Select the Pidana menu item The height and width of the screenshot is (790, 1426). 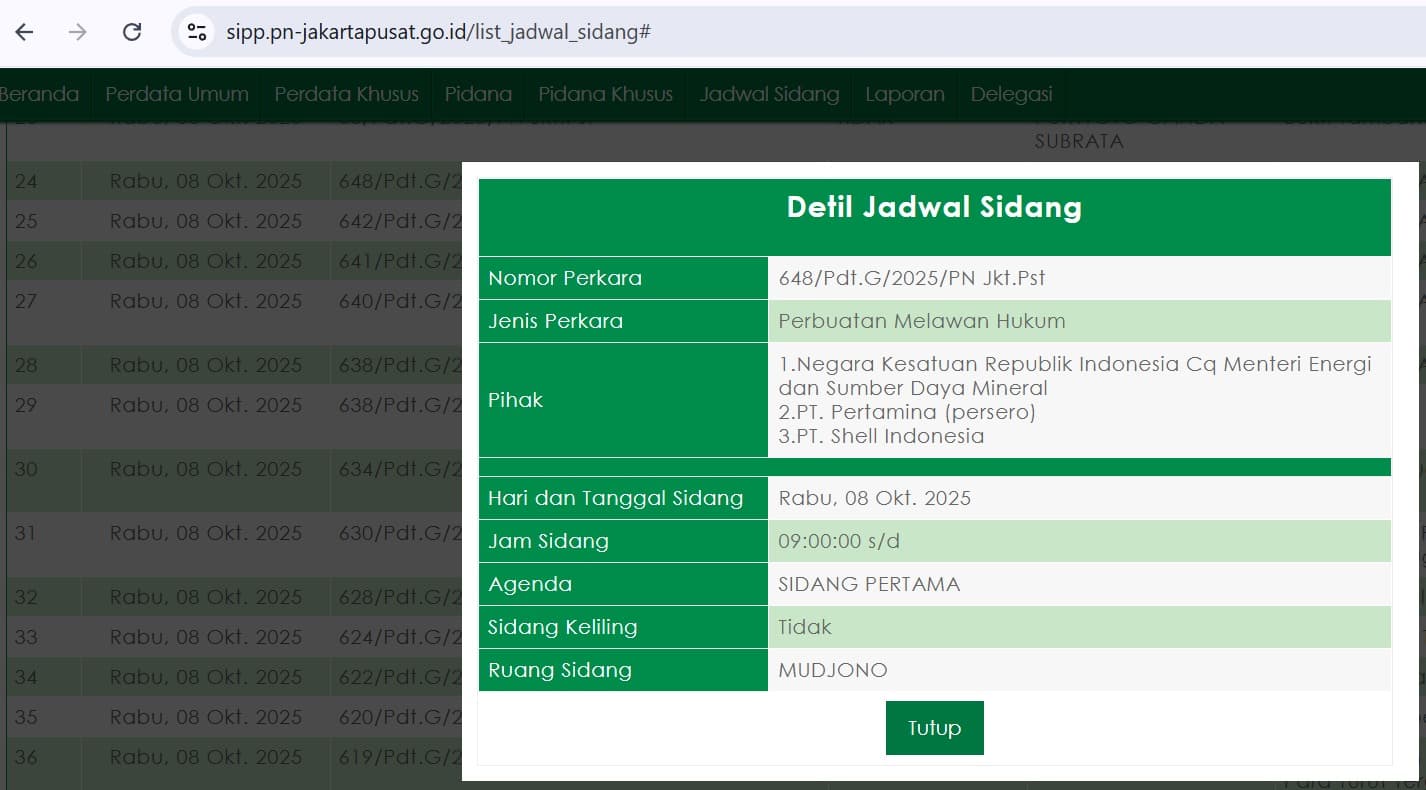[478, 94]
